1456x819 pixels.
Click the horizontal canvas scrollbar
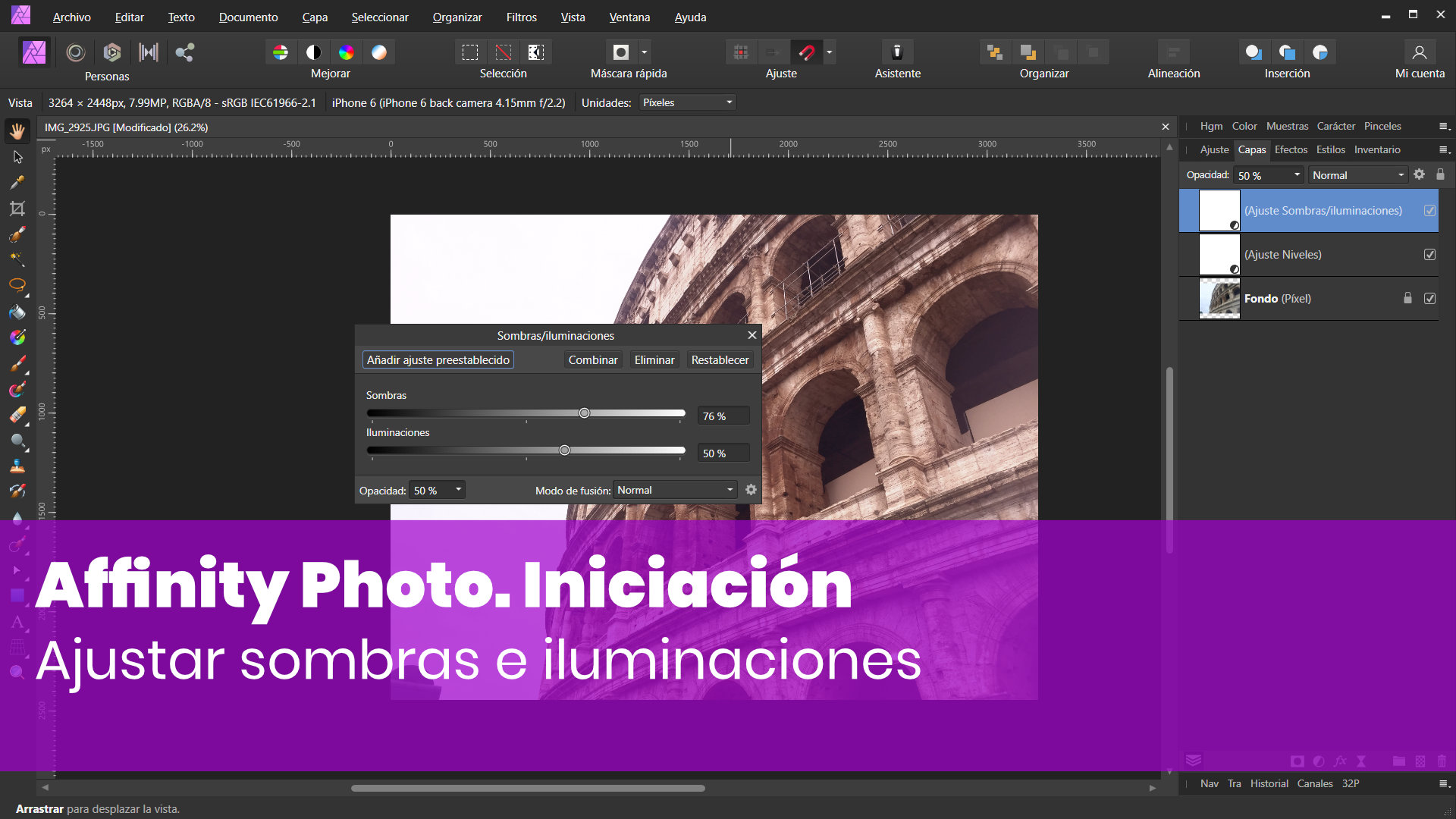point(528,788)
